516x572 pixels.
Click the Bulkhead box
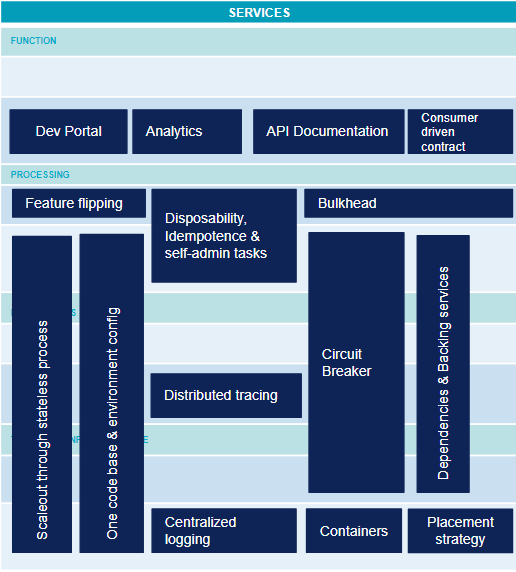tap(408, 203)
